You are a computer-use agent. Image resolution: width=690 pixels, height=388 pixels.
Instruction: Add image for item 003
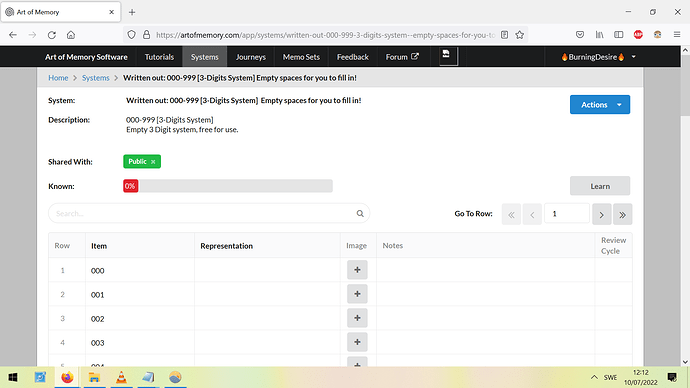pyautogui.click(x=357, y=342)
